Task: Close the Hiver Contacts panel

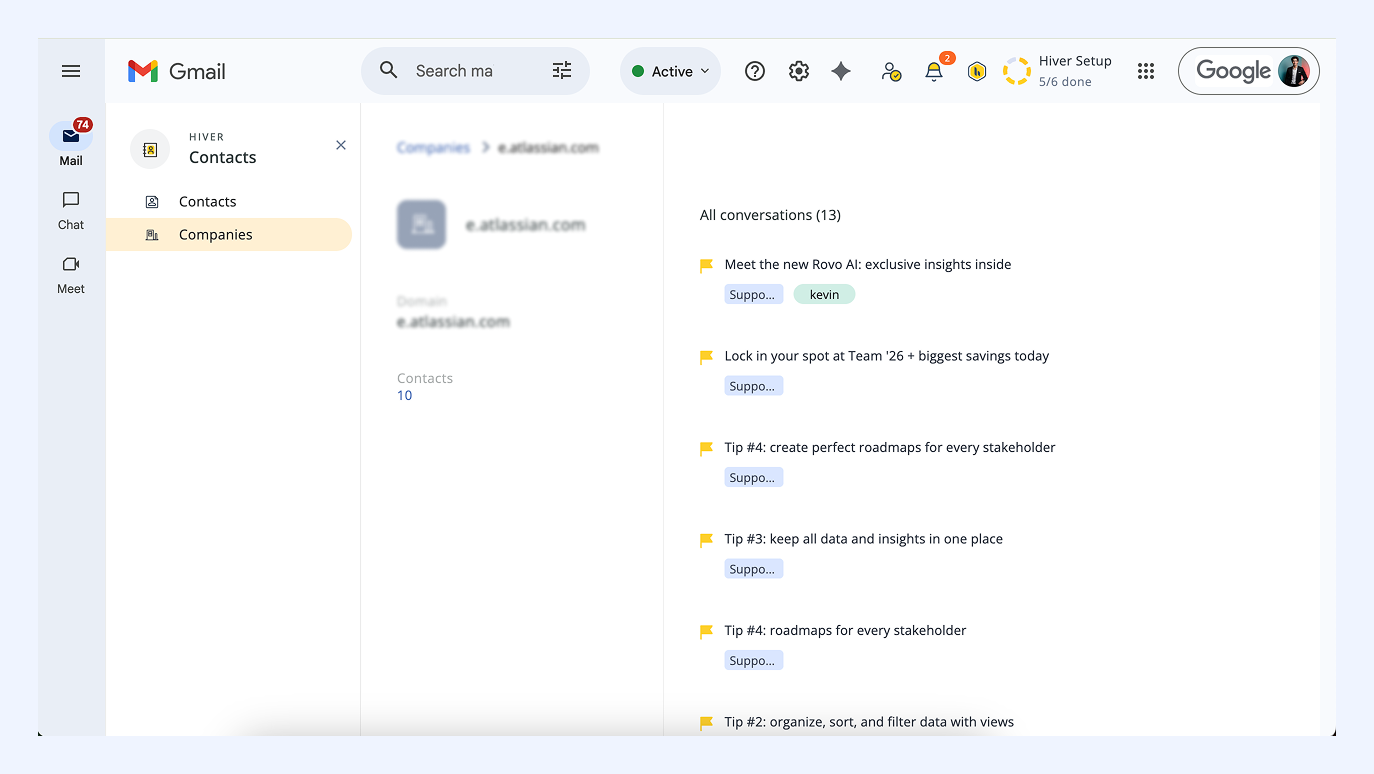Action: click(x=341, y=145)
